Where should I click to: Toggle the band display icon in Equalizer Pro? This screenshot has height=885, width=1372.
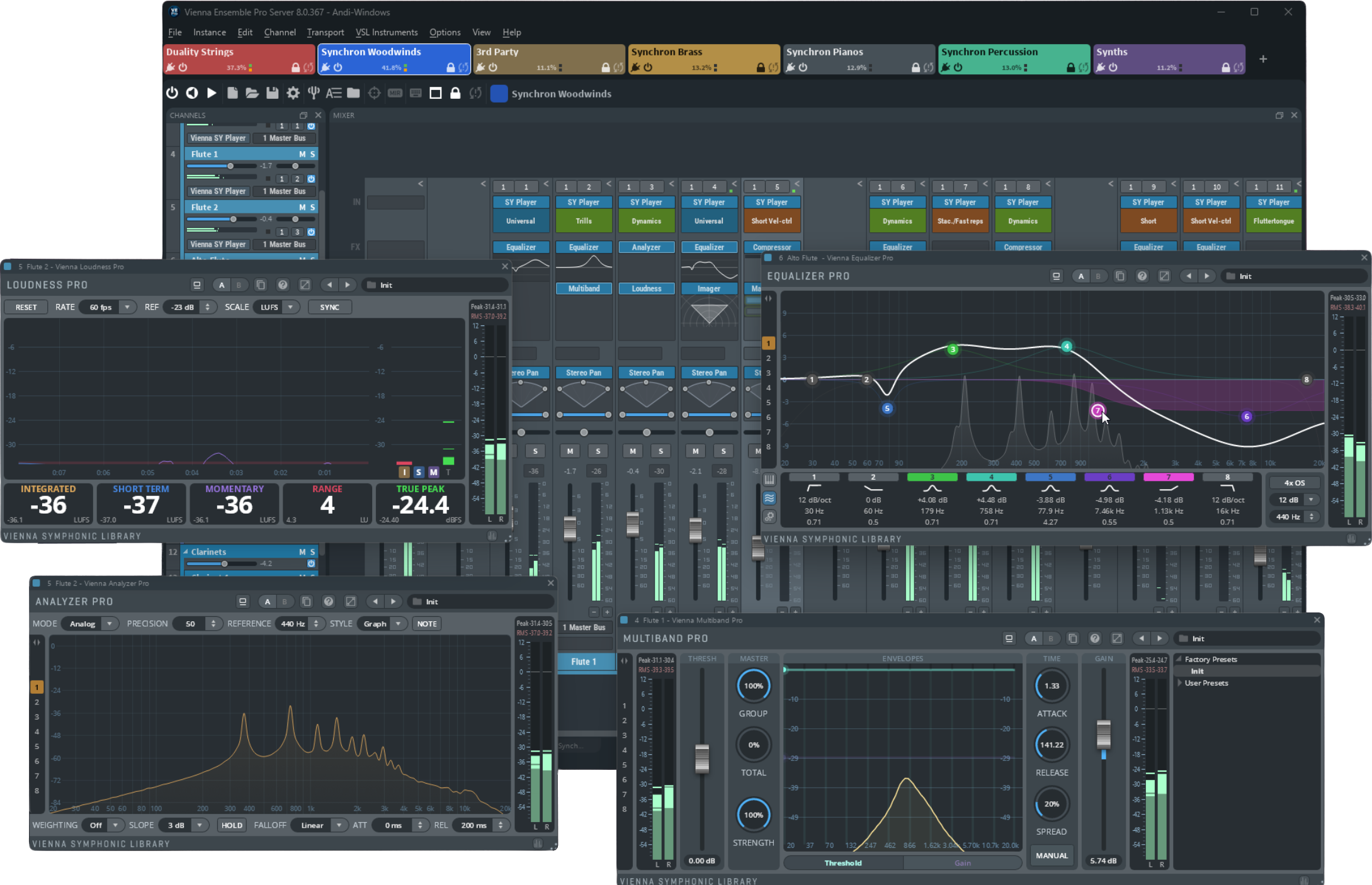[x=769, y=498]
